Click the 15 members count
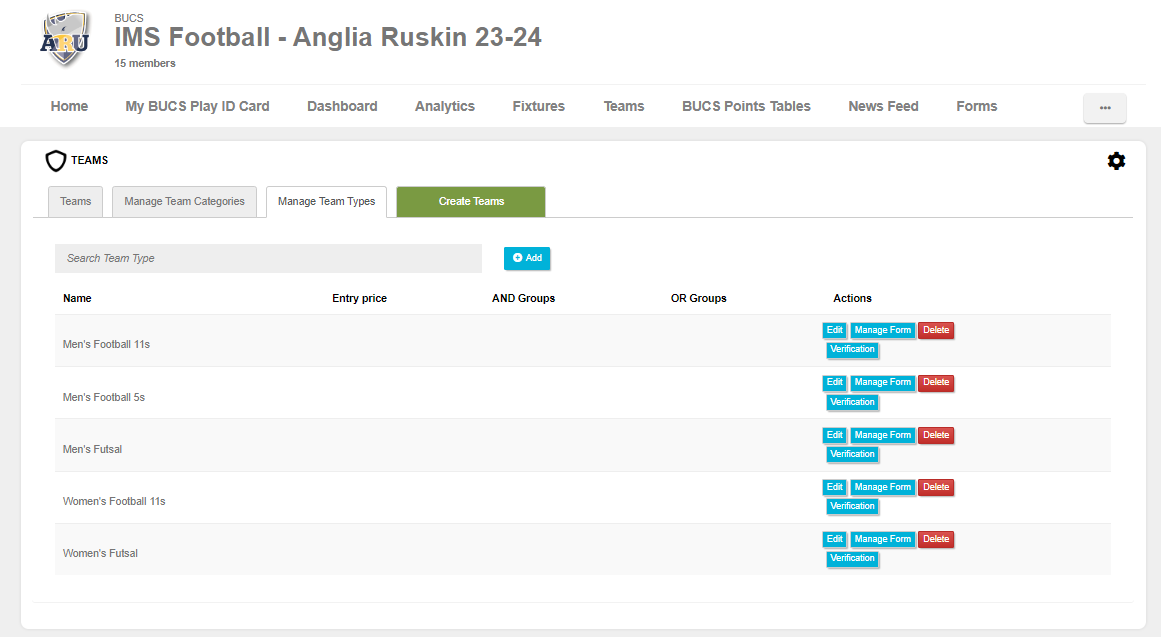This screenshot has width=1161, height=637. [x=144, y=64]
